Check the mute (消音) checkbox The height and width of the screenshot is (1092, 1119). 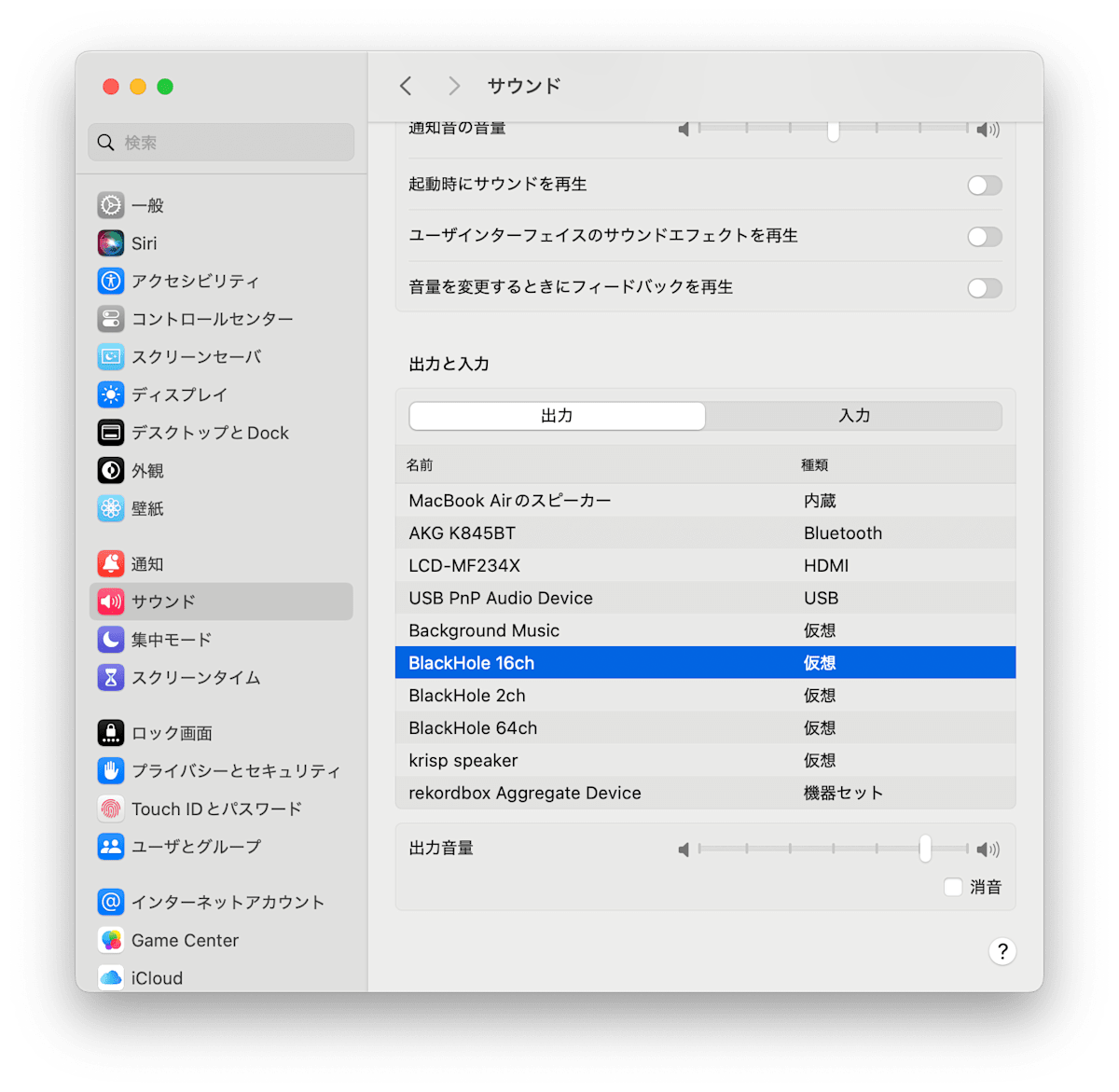coord(953,887)
